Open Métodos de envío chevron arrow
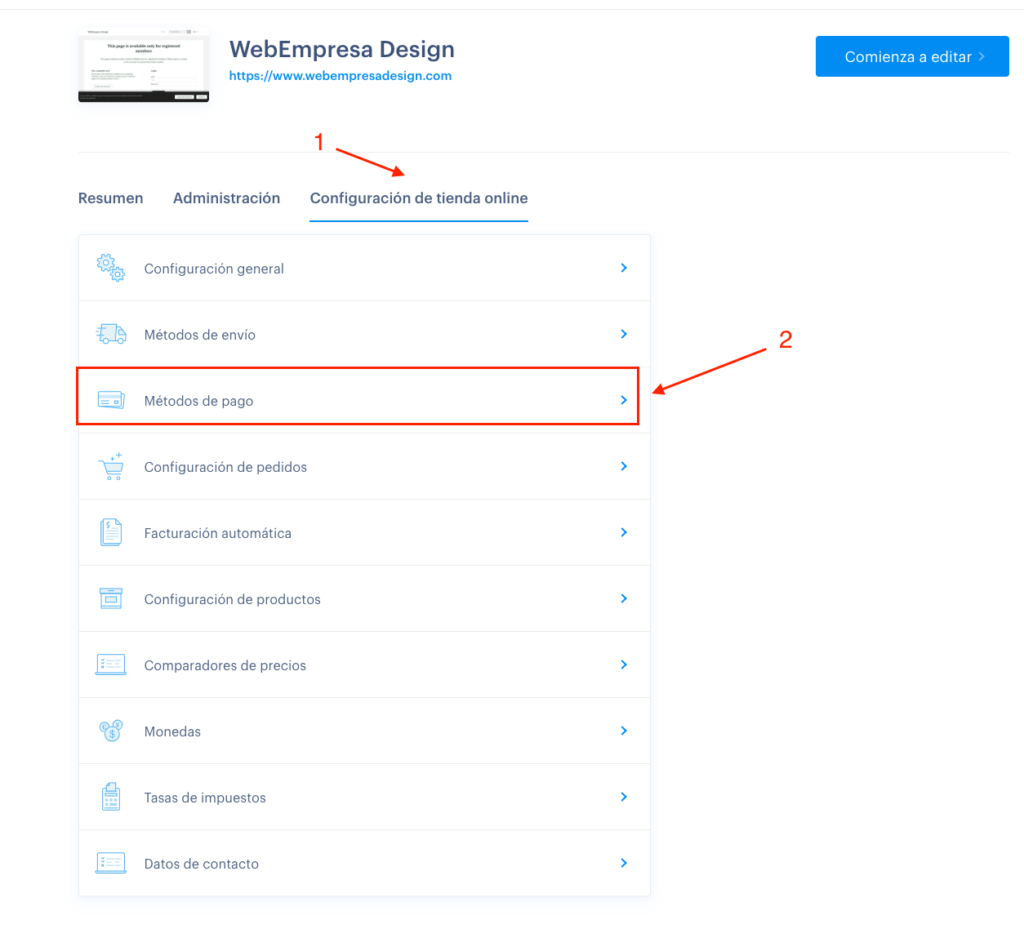Screen dimensions: 1024x938 [624, 334]
